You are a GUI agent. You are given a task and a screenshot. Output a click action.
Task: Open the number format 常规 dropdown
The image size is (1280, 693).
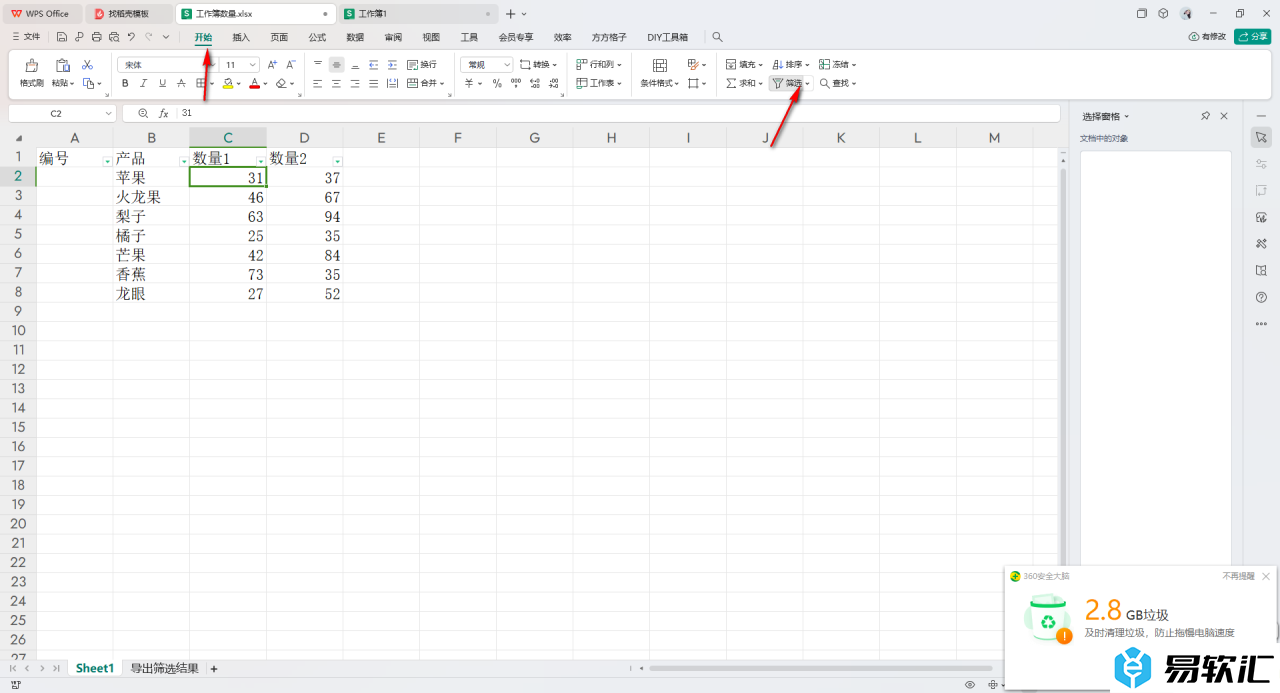click(507, 64)
